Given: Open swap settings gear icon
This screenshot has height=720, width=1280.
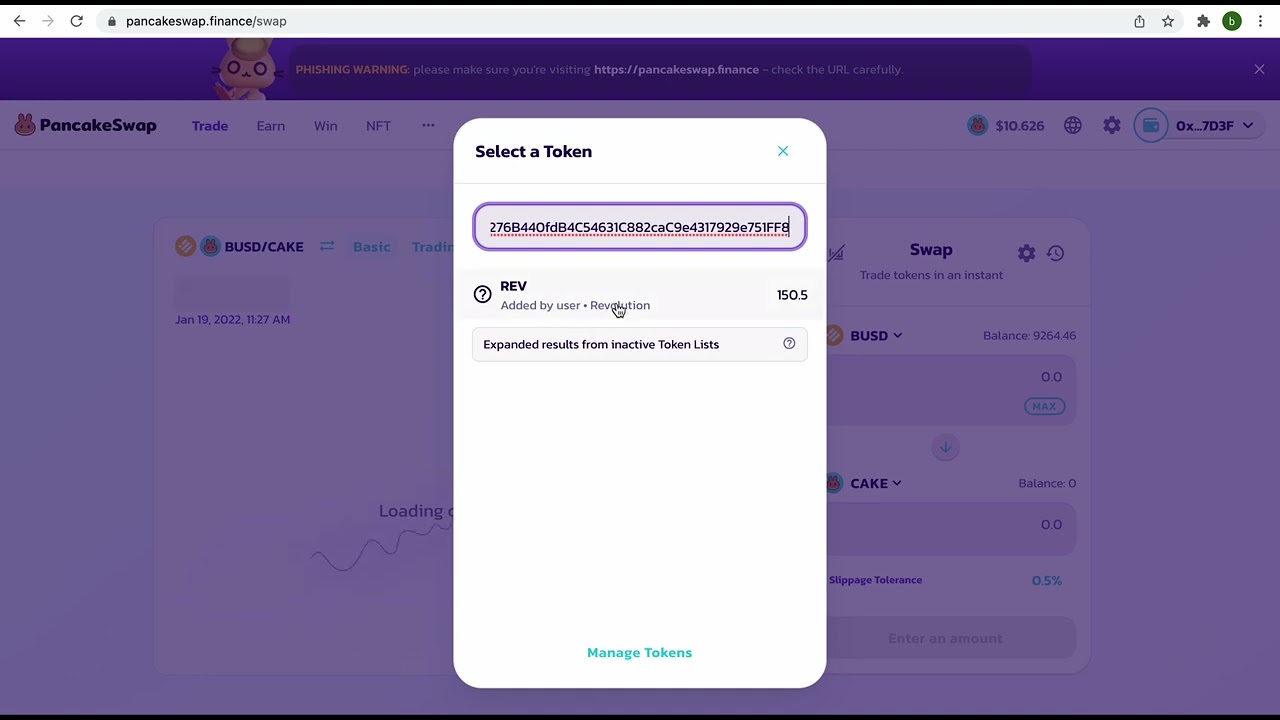Looking at the screenshot, I should click(x=1026, y=253).
